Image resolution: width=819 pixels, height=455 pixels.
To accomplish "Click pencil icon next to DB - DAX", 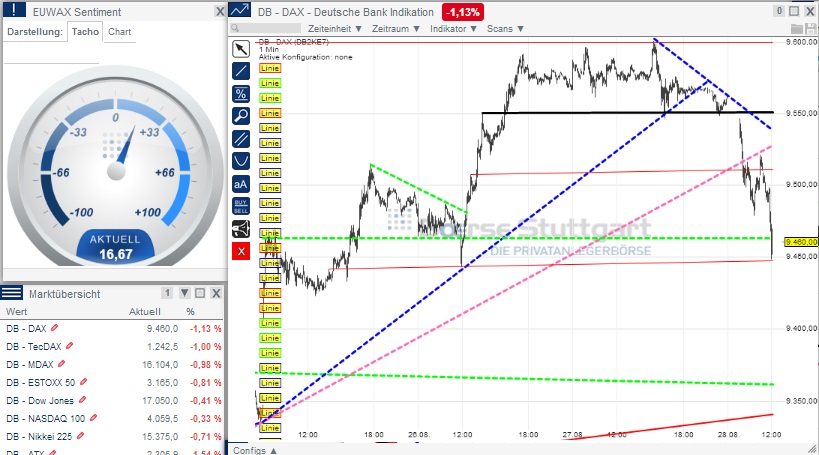I will [54, 328].
